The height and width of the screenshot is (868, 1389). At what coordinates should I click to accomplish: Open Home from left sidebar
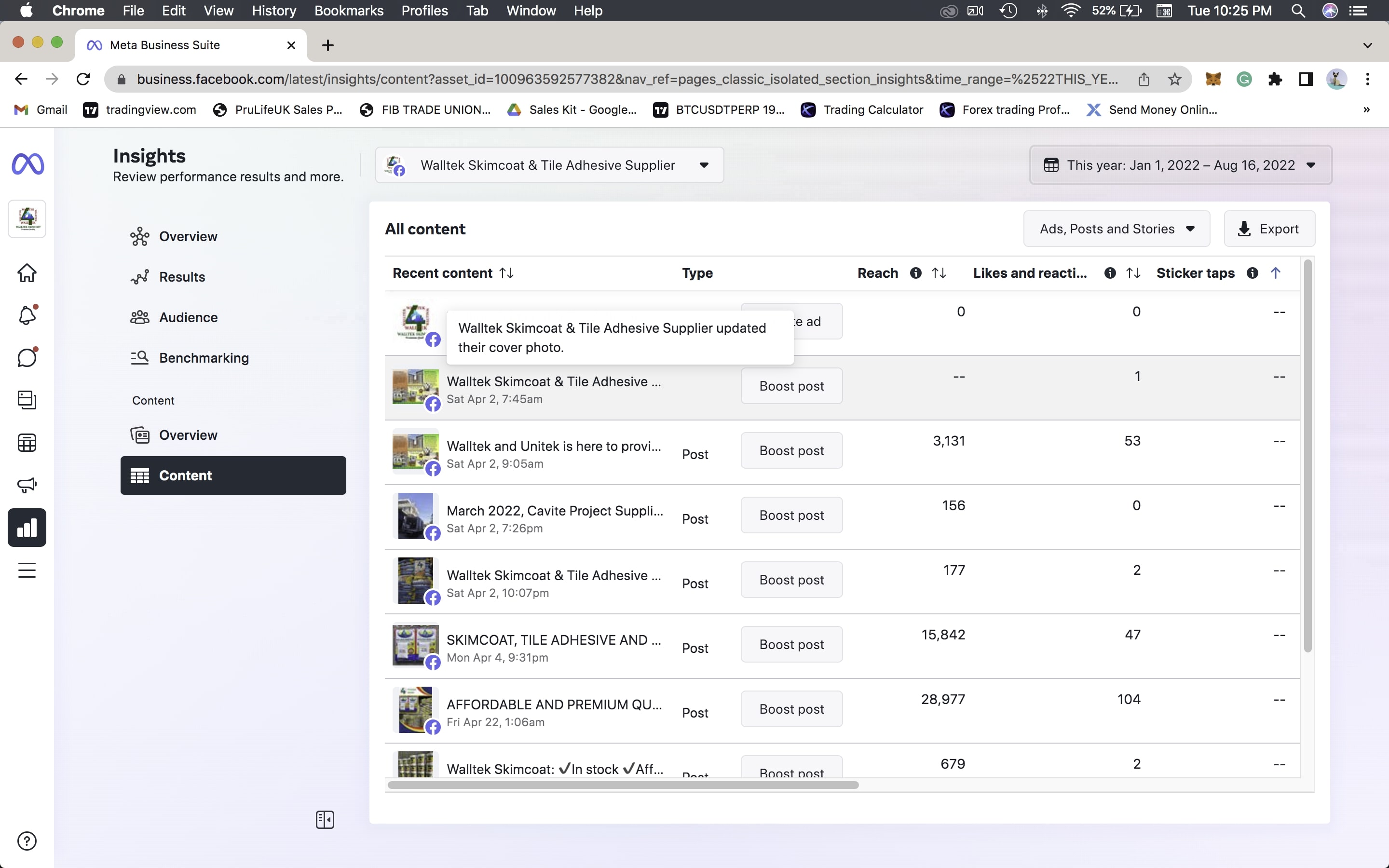(27, 272)
